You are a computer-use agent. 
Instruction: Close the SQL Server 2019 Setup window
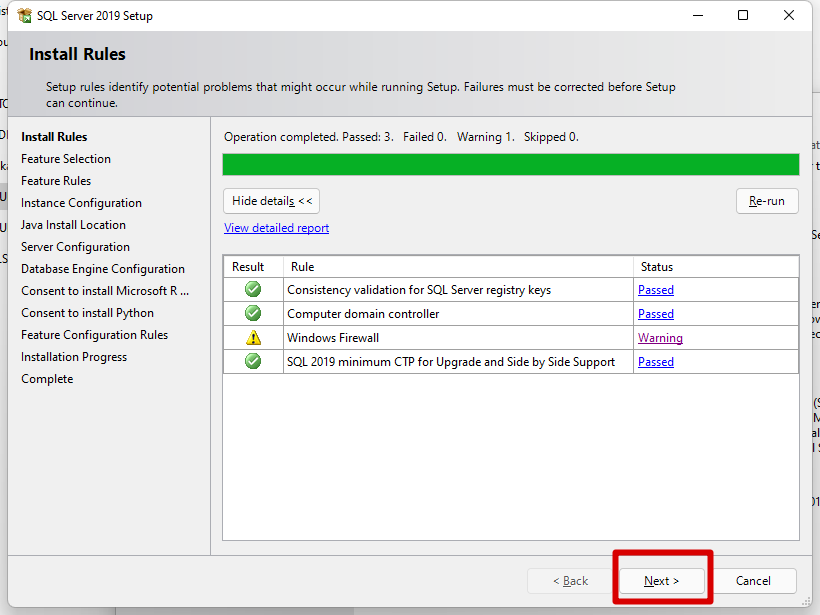coord(789,15)
